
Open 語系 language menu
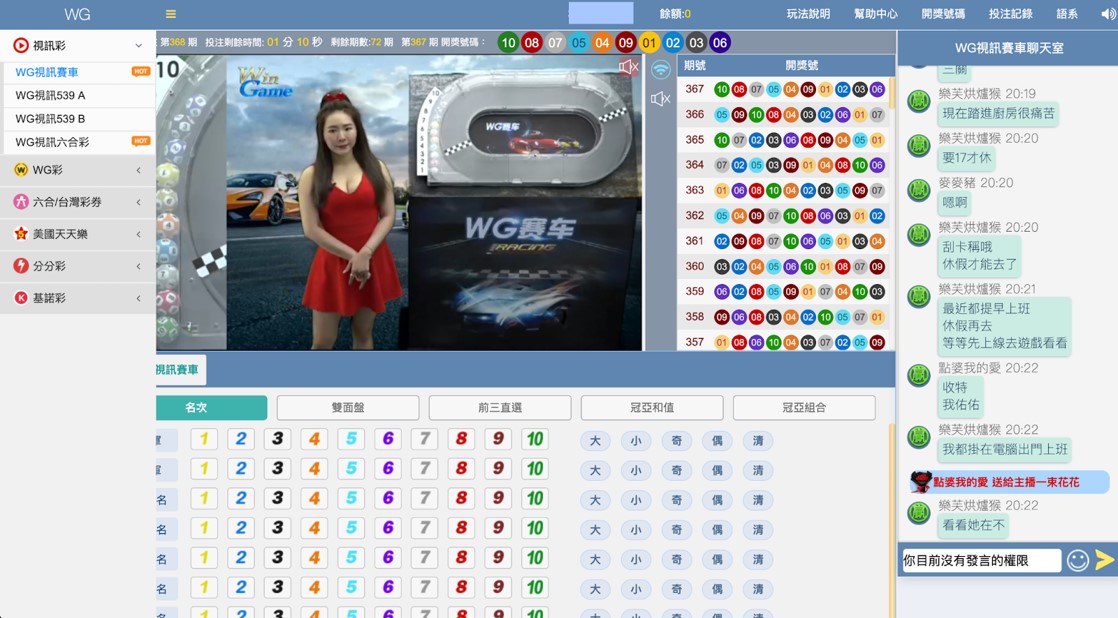[1067, 14]
